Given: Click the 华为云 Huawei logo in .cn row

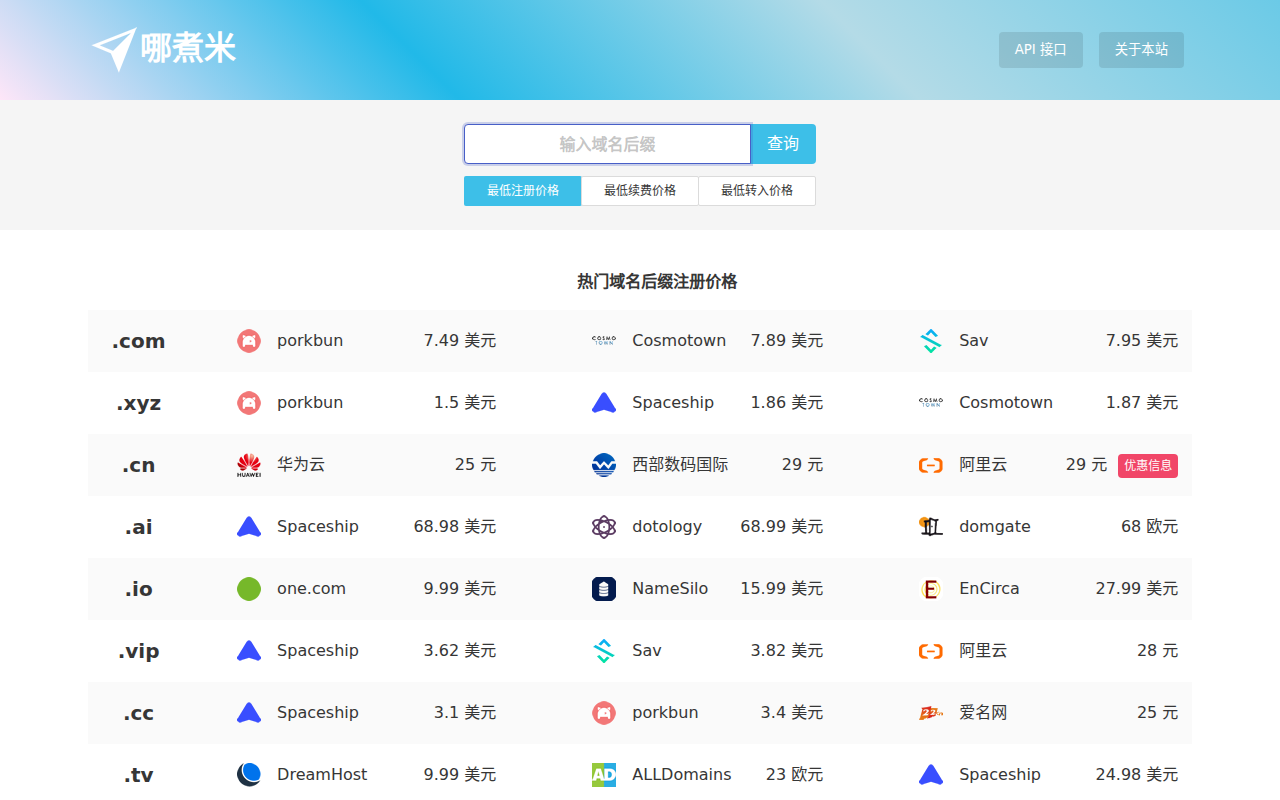Looking at the screenshot, I should [x=248, y=464].
